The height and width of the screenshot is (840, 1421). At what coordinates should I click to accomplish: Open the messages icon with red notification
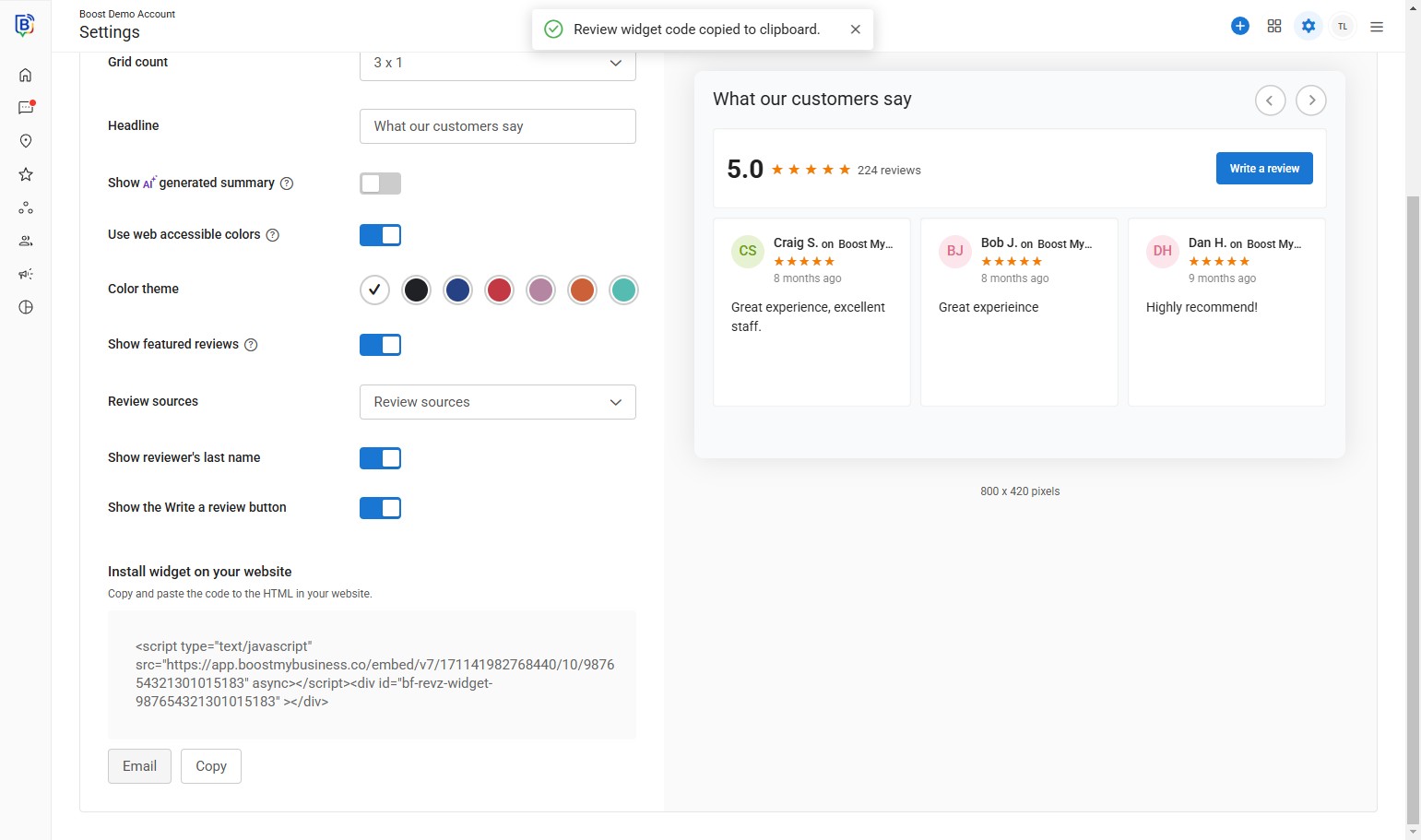[x=26, y=108]
